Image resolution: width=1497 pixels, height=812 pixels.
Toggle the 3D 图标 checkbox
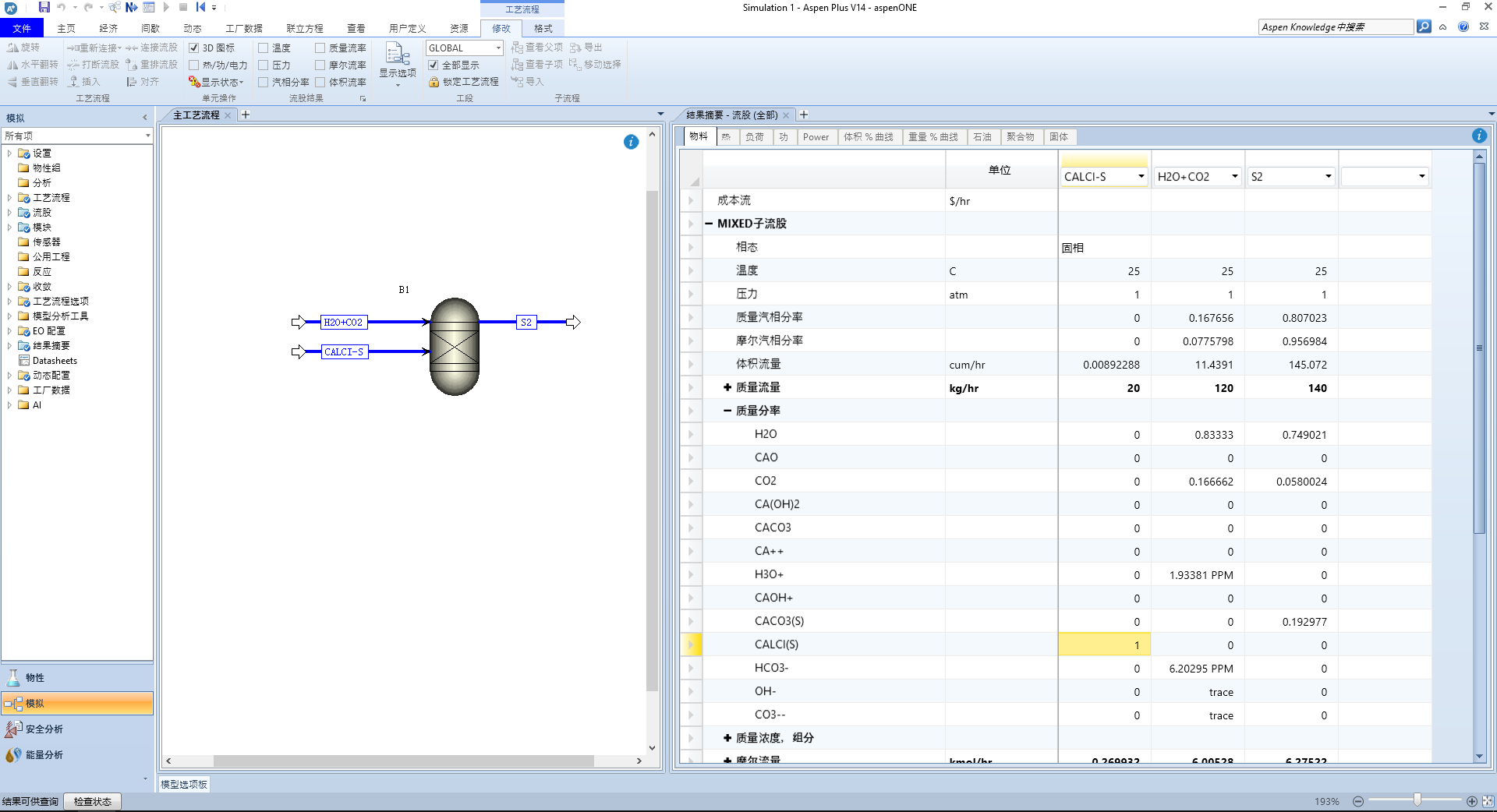click(x=194, y=48)
